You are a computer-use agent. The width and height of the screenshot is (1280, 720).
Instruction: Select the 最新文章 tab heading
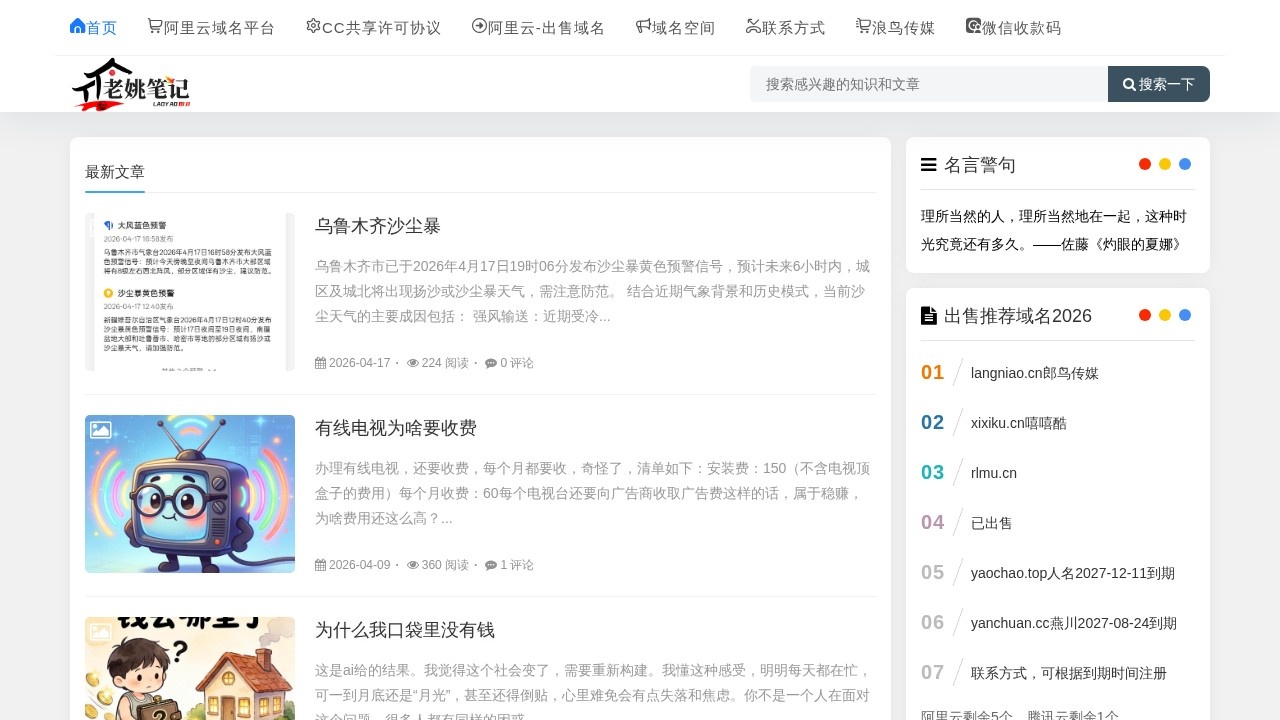[x=115, y=172]
